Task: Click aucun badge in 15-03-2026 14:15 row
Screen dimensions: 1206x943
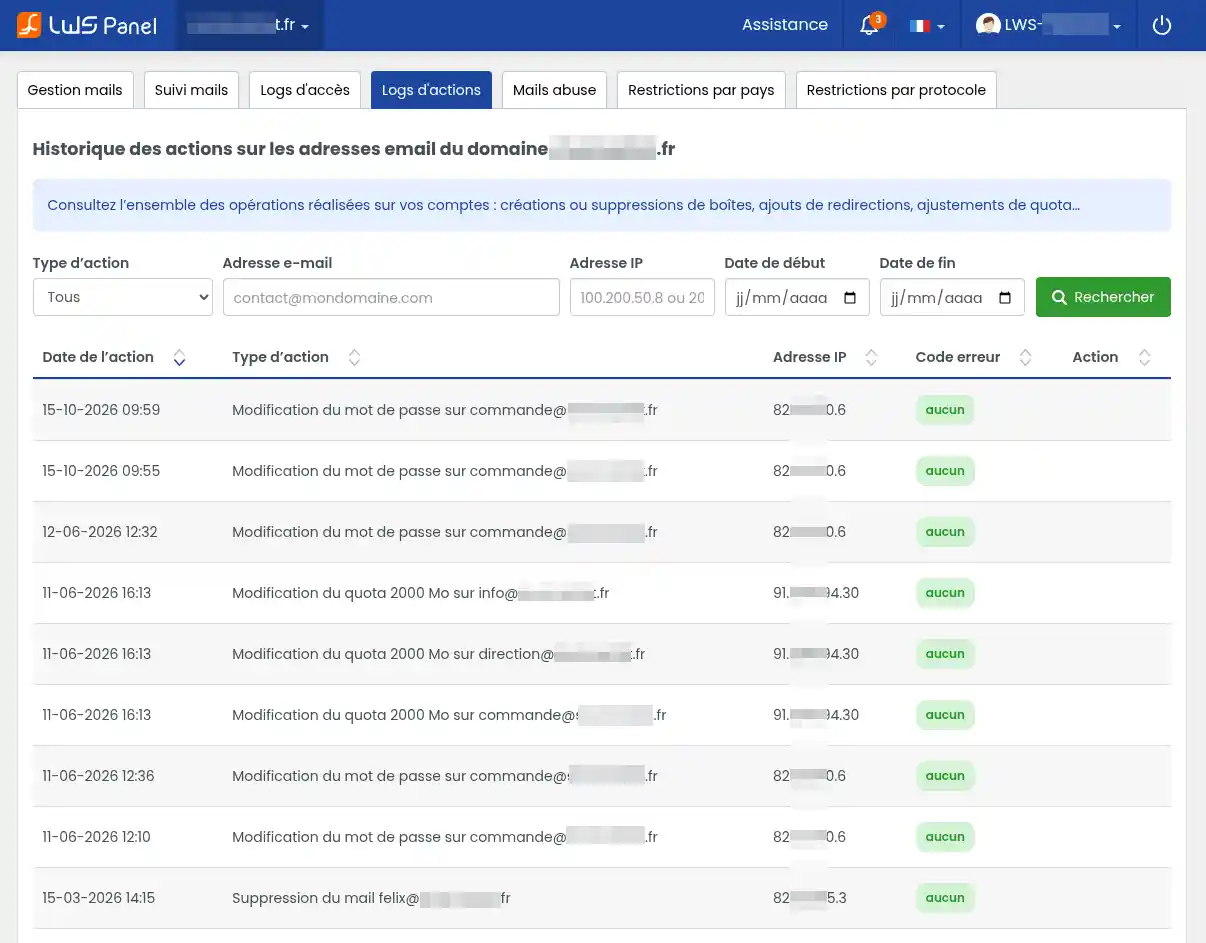Action: tap(945, 898)
